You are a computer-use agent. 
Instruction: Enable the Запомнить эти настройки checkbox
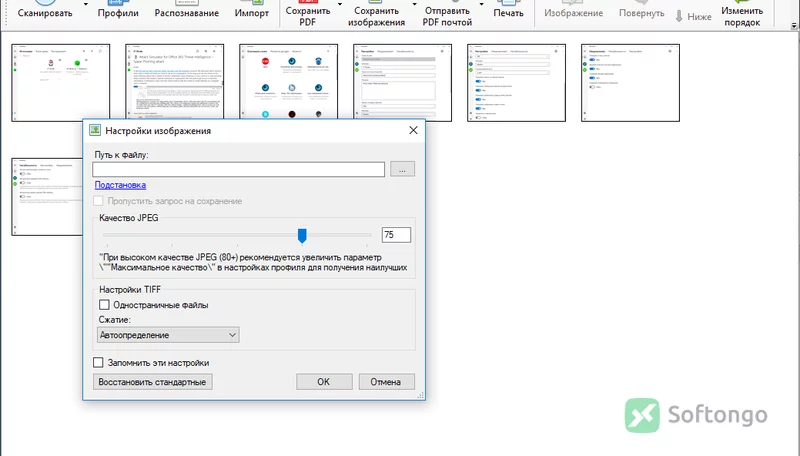98,363
